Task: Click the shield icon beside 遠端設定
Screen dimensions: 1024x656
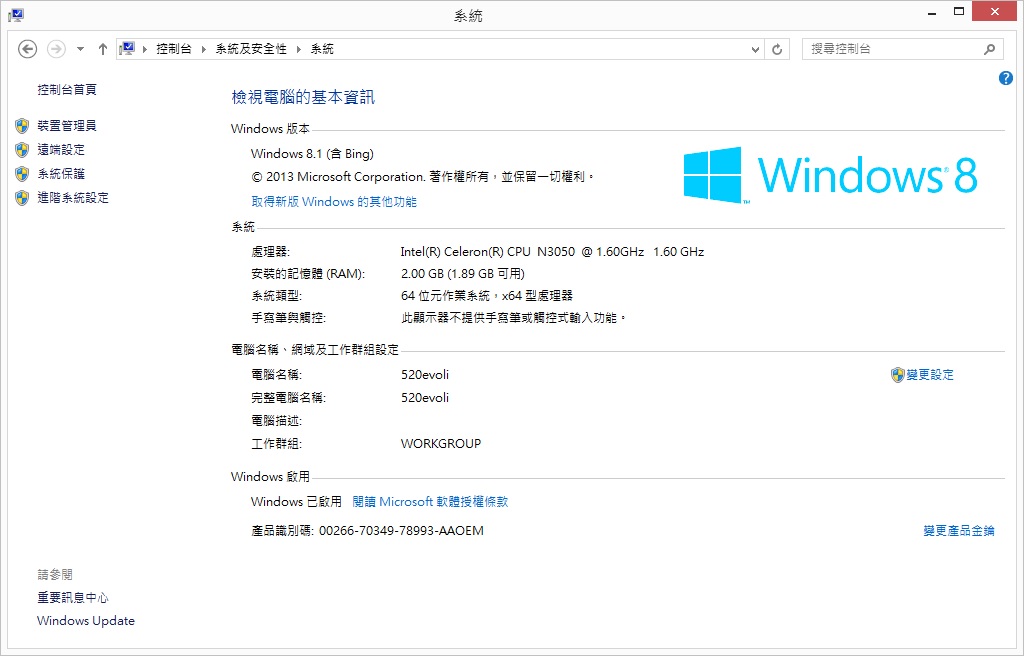Action: [x=22, y=150]
